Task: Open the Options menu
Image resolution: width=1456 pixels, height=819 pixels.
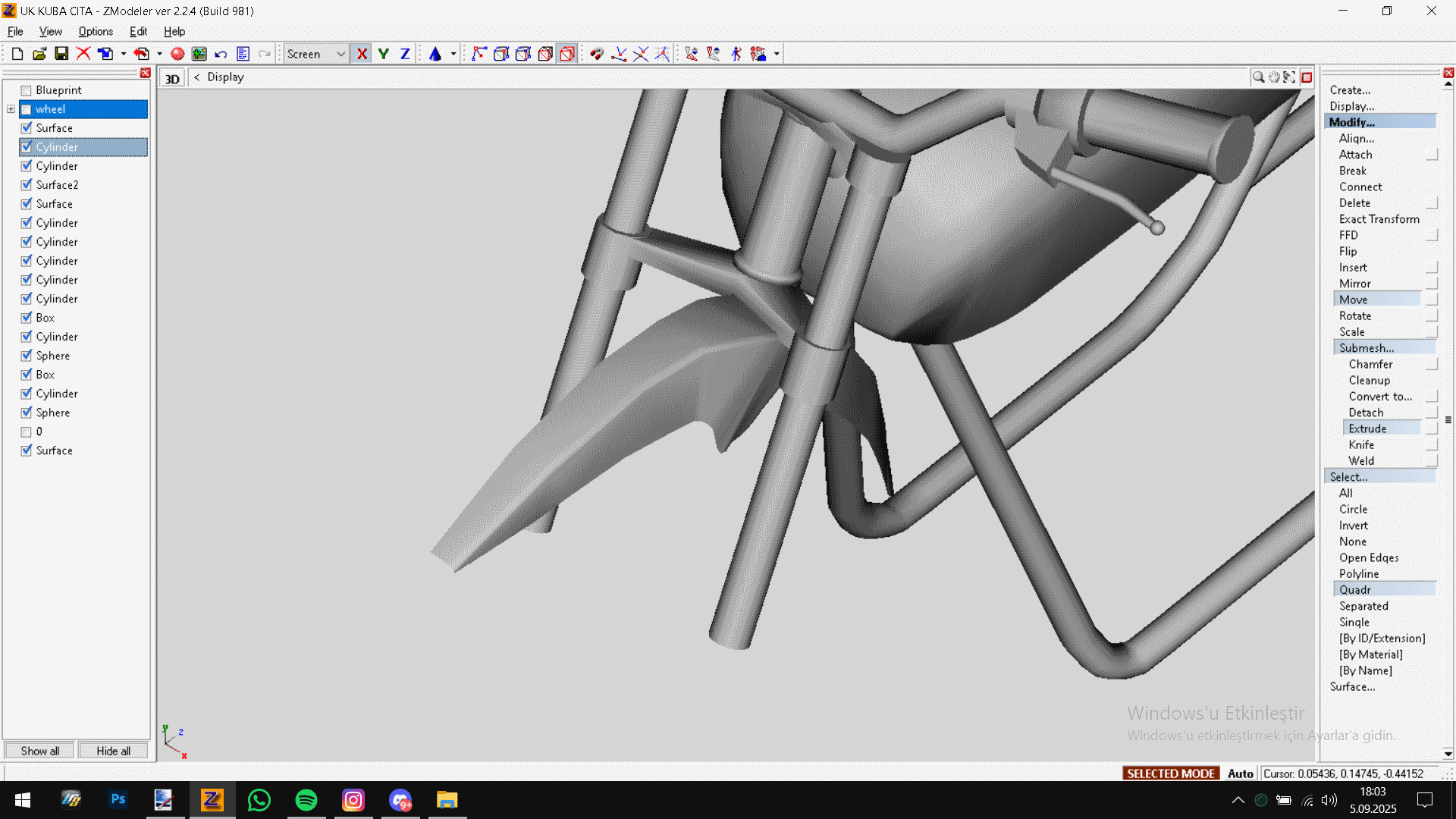Action: click(x=96, y=31)
